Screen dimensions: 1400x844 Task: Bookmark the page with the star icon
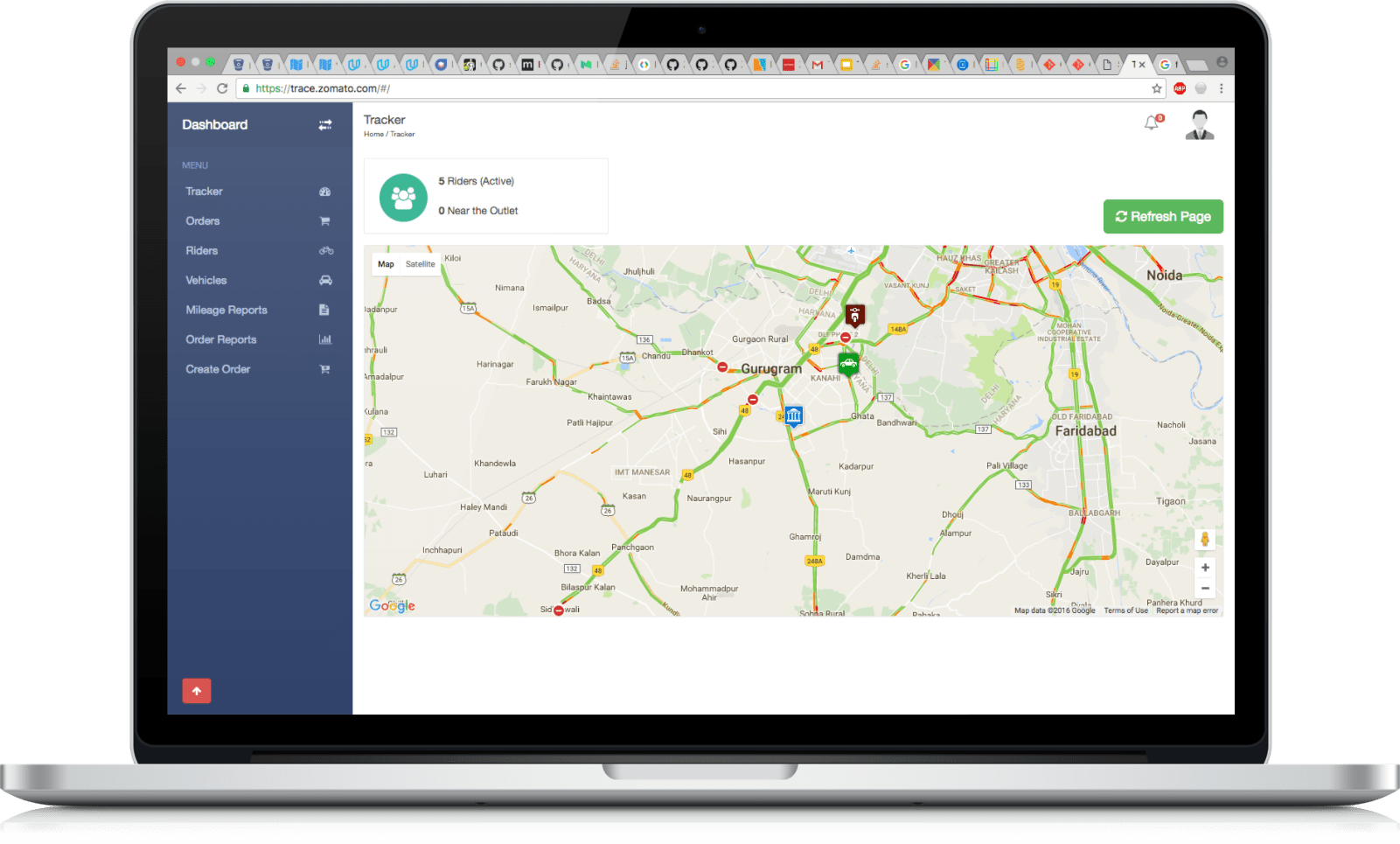[x=1157, y=88]
